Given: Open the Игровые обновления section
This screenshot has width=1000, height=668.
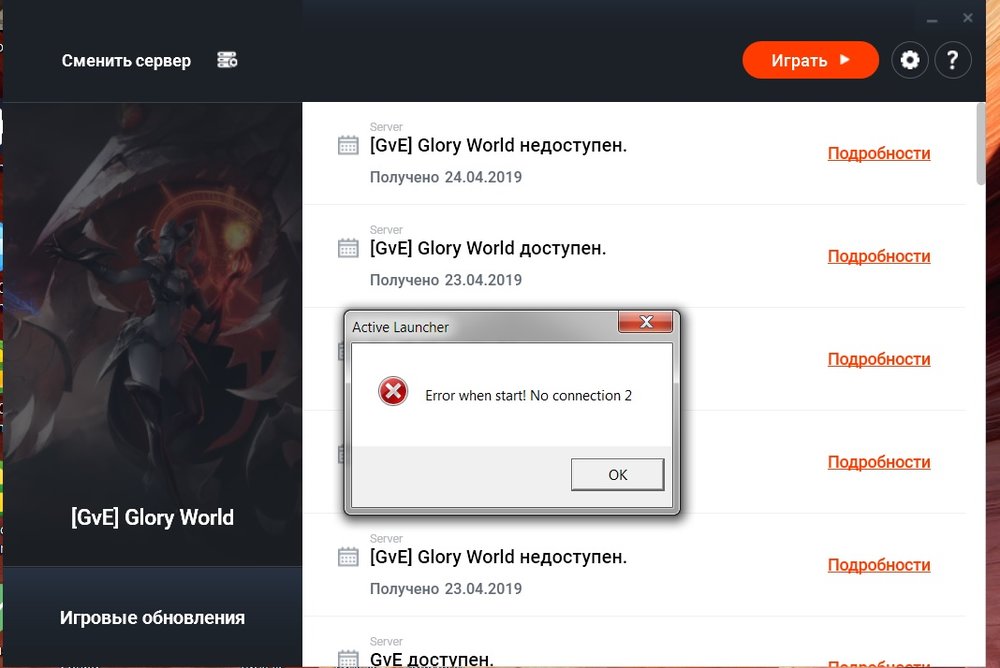Looking at the screenshot, I should 152,617.
